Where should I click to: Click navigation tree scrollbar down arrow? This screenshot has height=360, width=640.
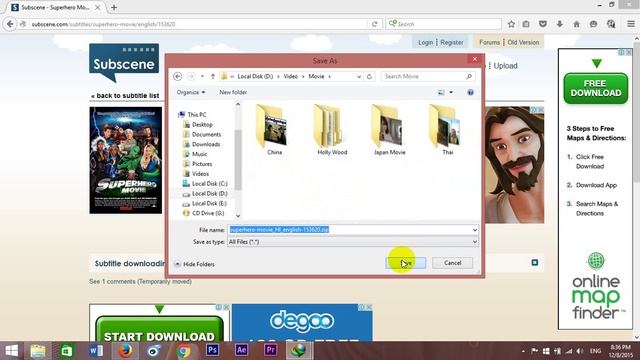(x=238, y=216)
